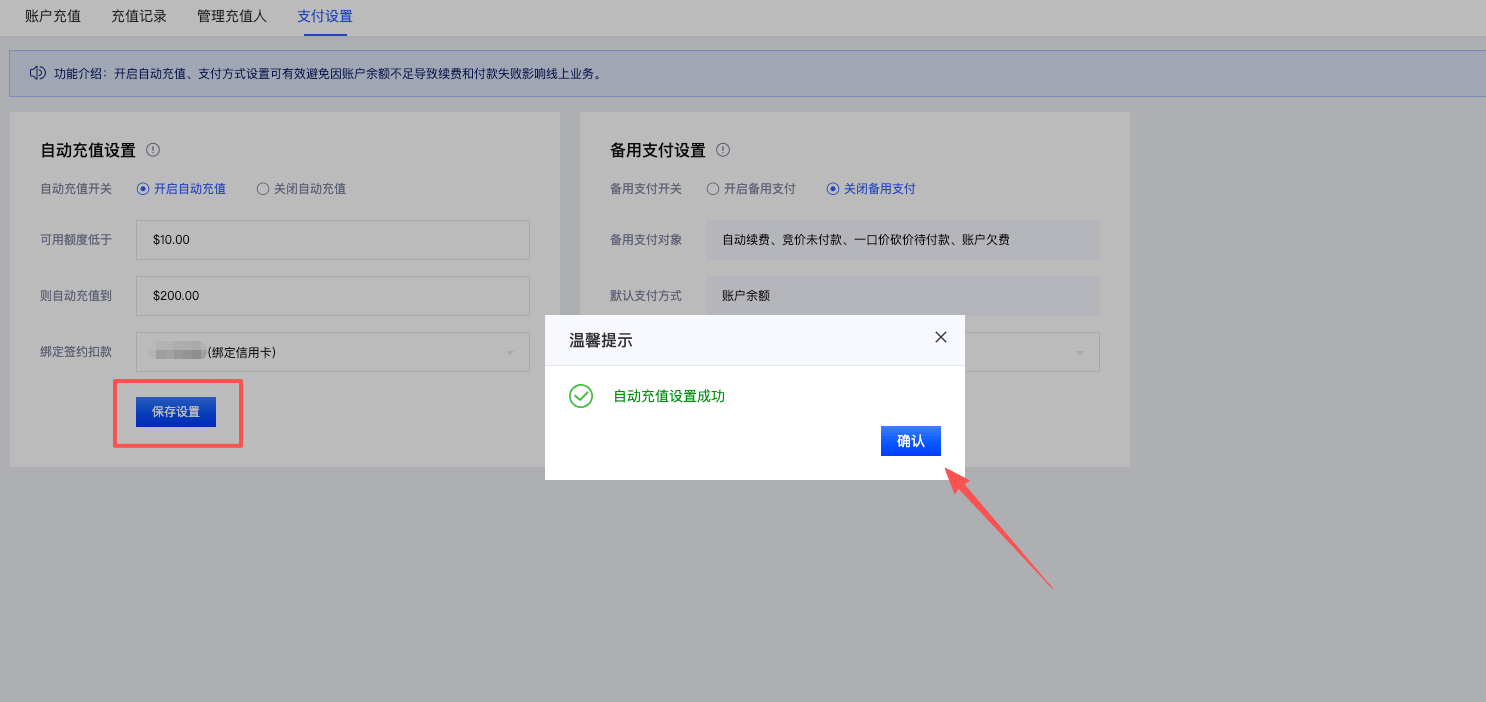
Task: Switch to the 账户充值 tab
Action: (53, 16)
